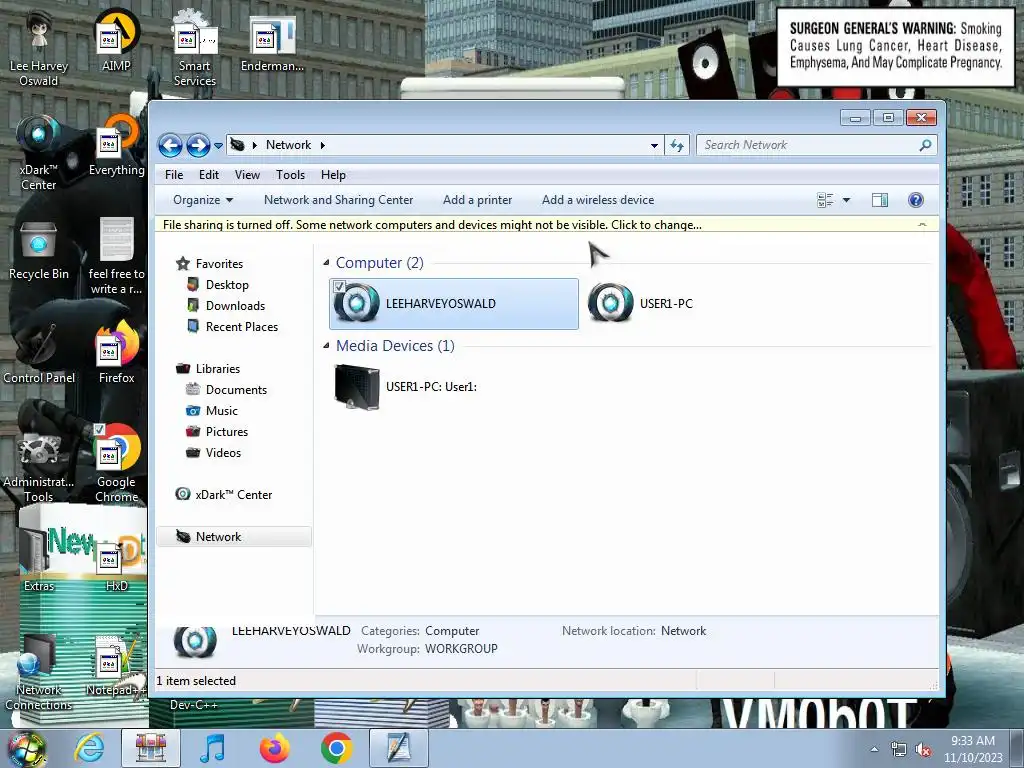
Task: Open the View menu
Action: click(248, 175)
